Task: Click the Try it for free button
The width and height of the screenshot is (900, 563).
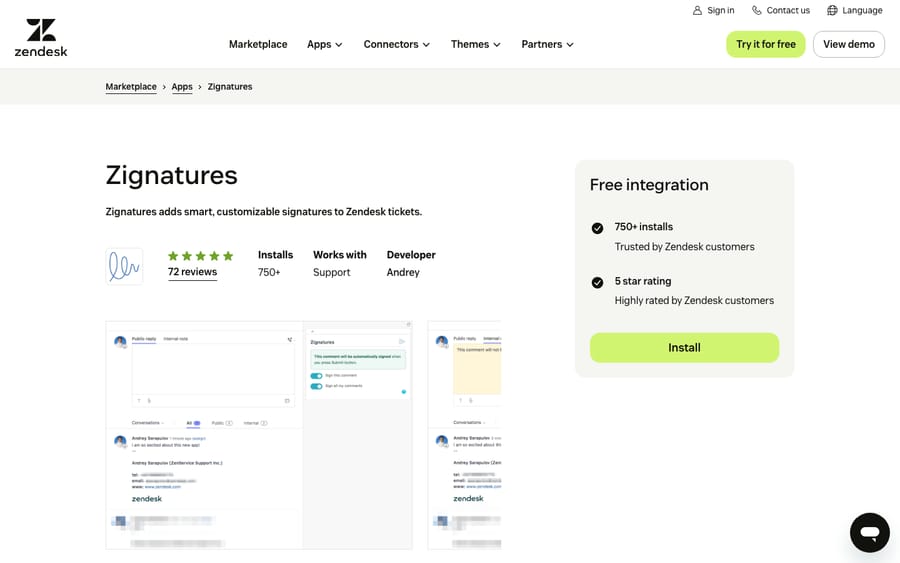Action: pos(766,44)
